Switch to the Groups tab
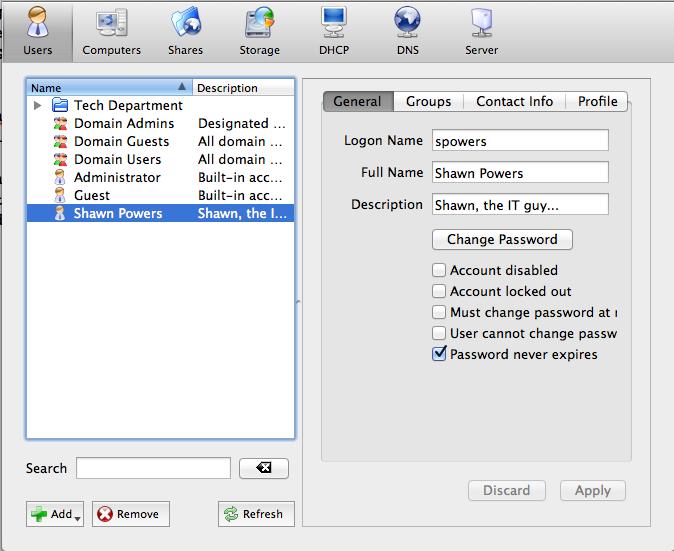 point(428,101)
